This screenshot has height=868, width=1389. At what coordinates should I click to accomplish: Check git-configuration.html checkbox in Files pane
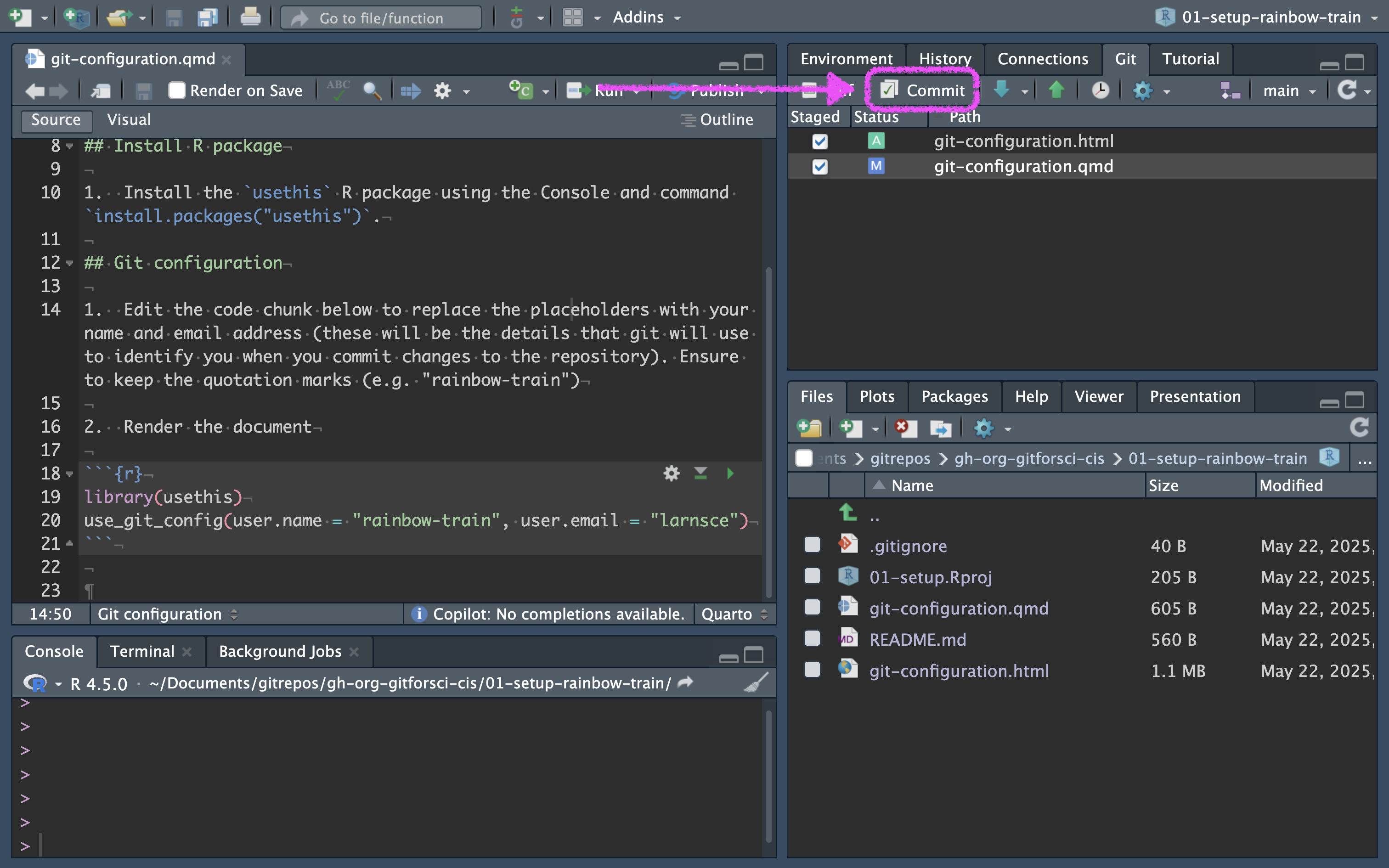tap(812, 670)
